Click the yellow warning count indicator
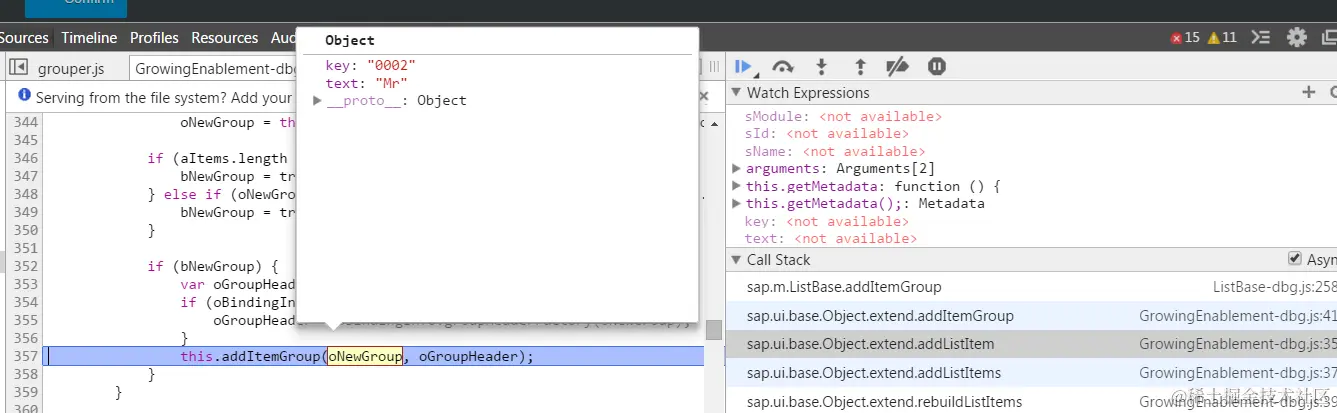The width and height of the screenshot is (1337, 413). 1222,37
